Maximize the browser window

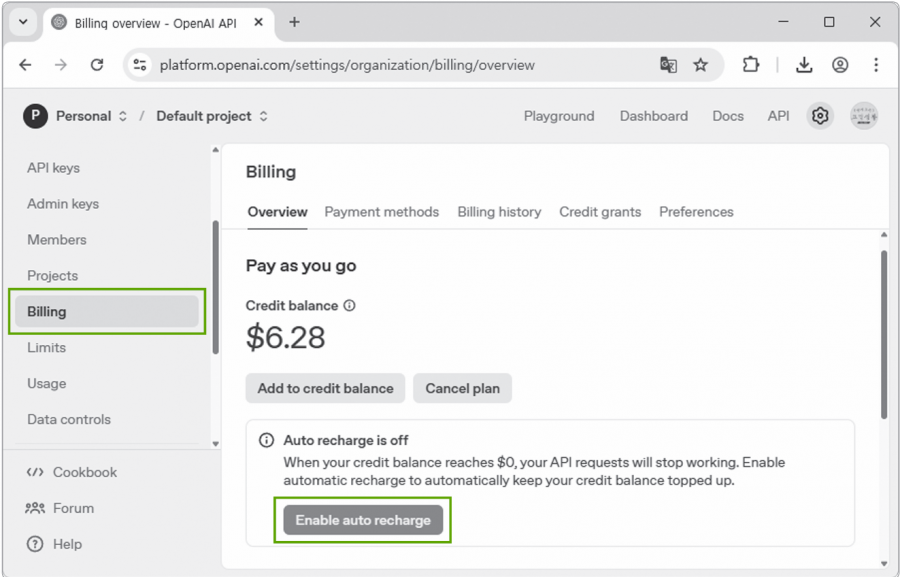829,22
